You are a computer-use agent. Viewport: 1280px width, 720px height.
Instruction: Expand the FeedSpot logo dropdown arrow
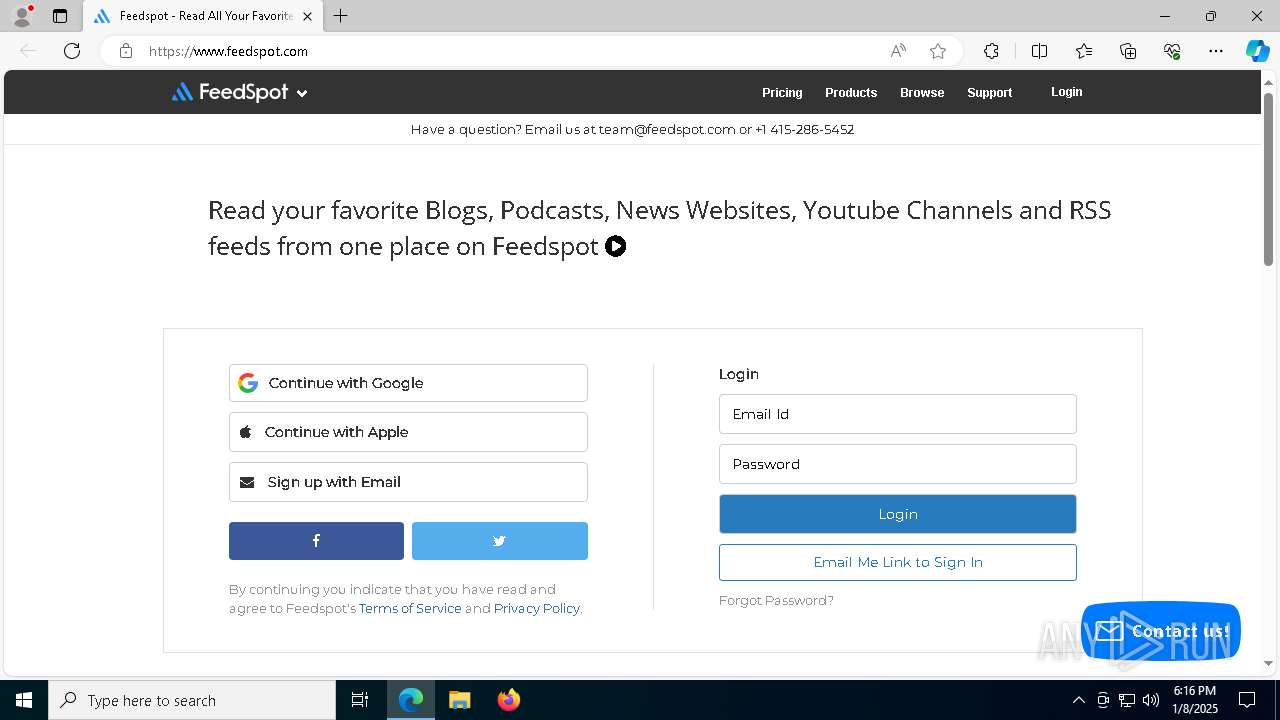(x=302, y=93)
